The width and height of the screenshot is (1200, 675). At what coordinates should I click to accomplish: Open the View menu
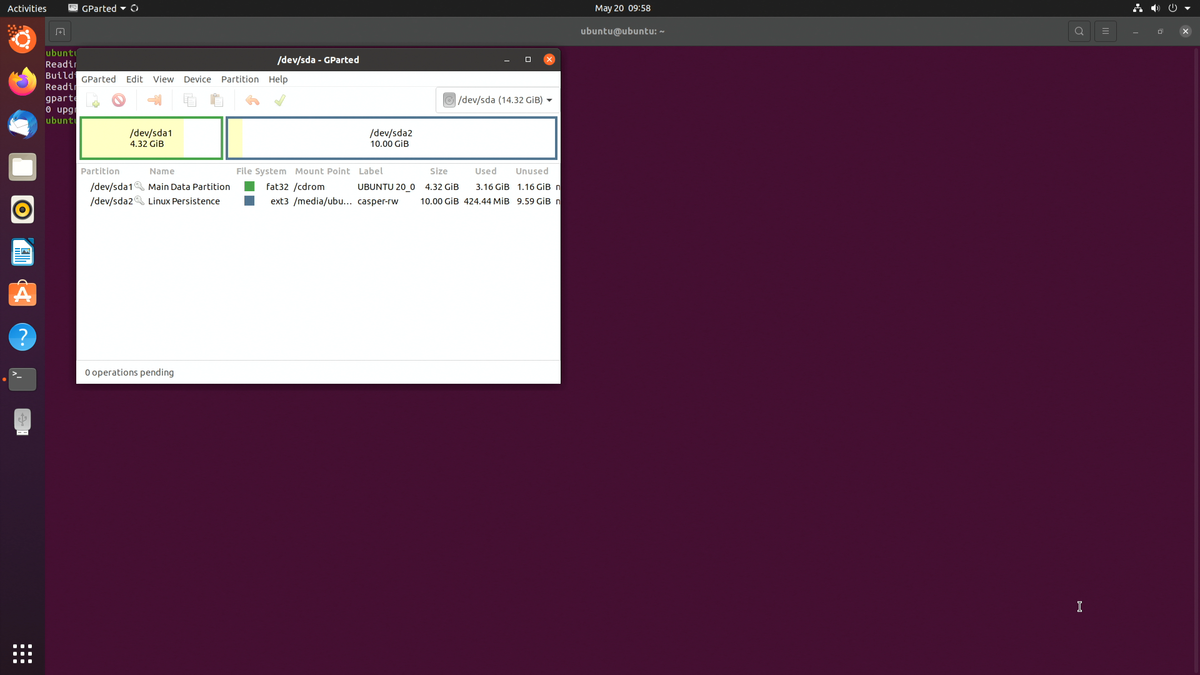[x=163, y=79]
